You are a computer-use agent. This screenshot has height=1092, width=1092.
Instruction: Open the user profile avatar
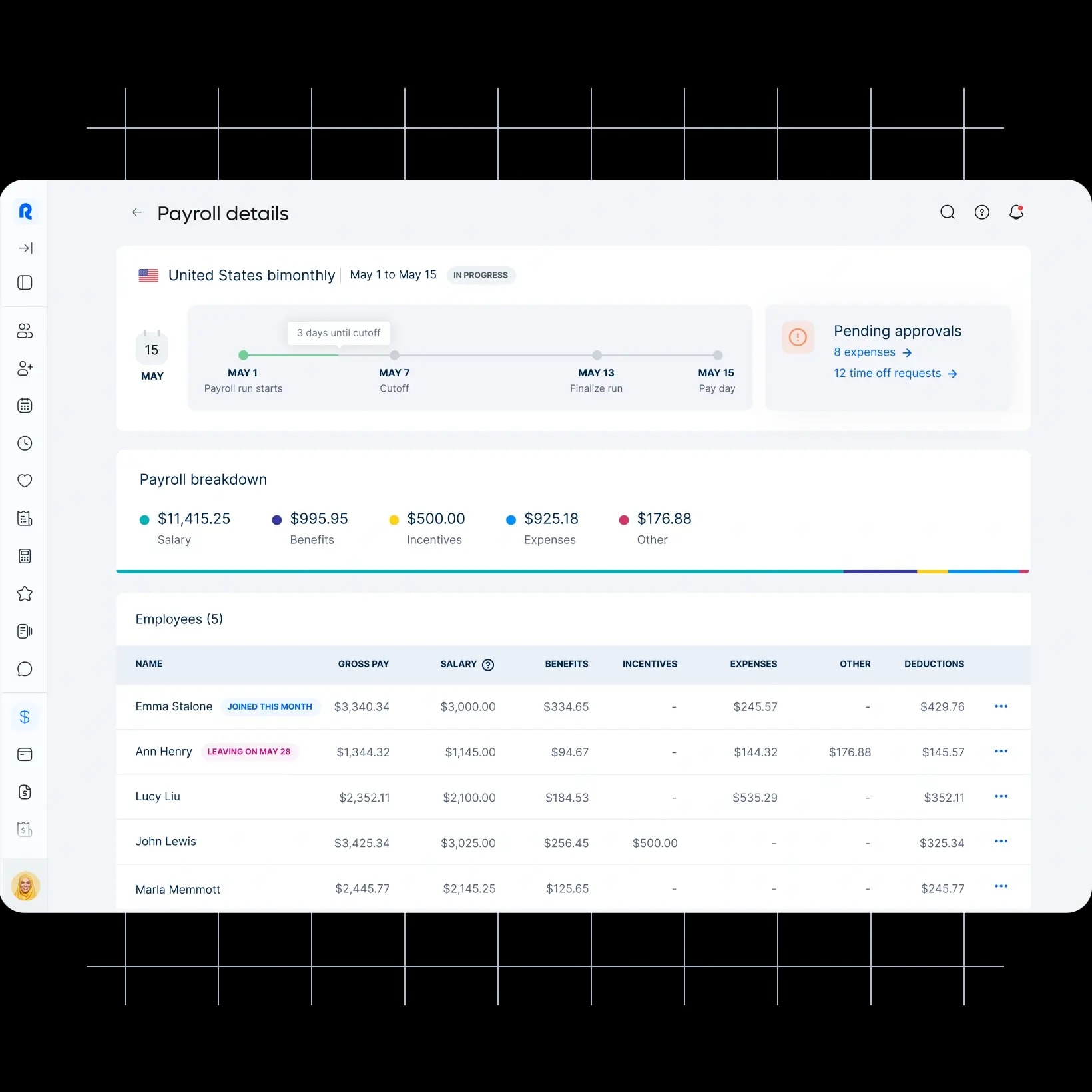25,886
